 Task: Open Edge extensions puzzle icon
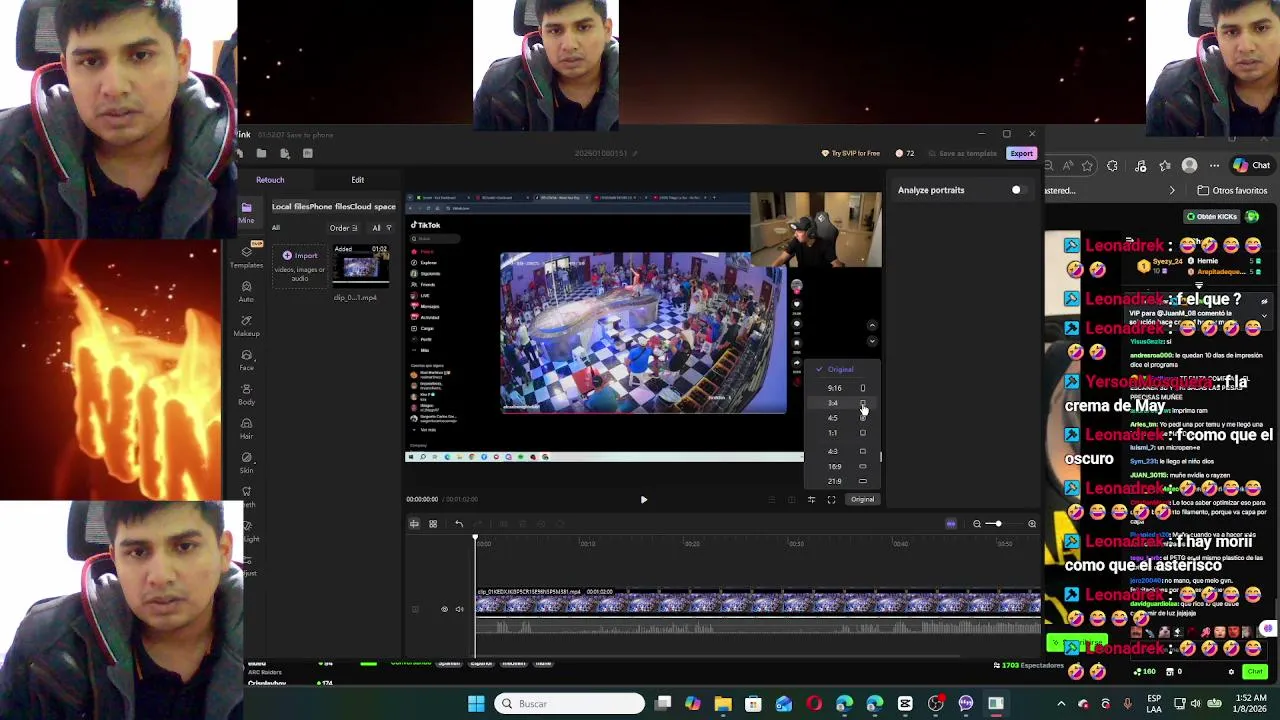pos(1112,165)
